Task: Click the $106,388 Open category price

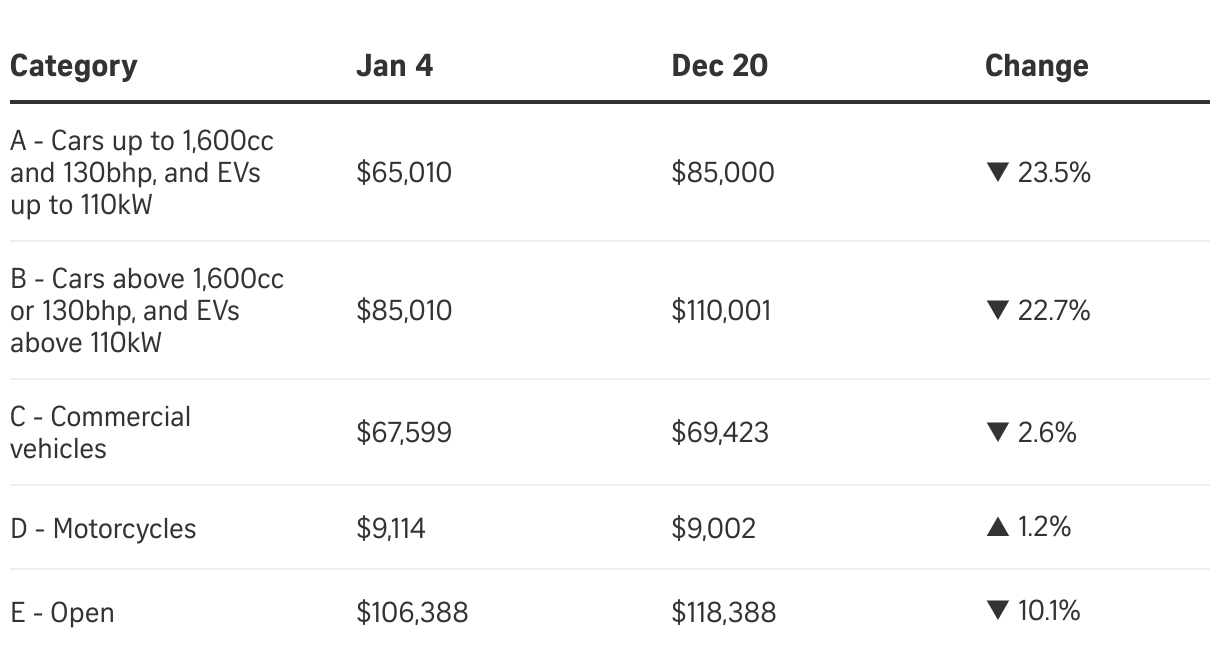Action: point(411,612)
